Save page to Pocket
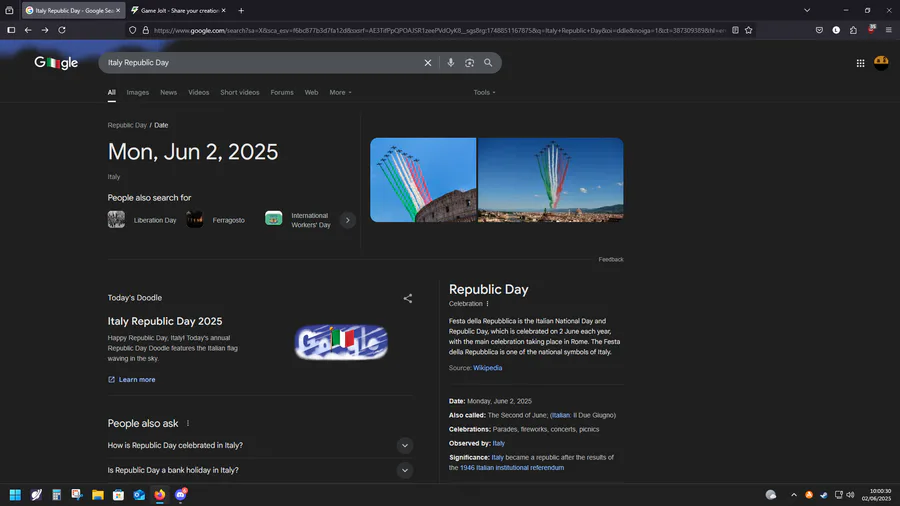The width and height of the screenshot is (900, 506). coord(819,30)
